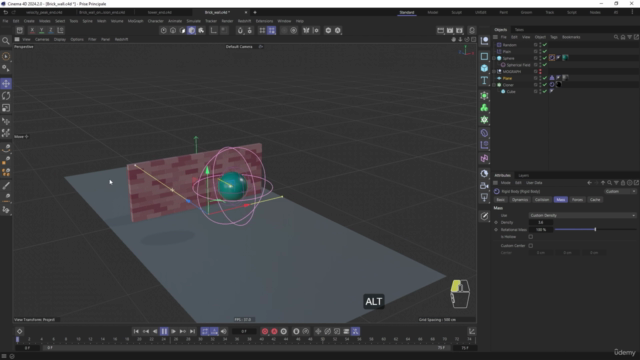Click the Rigid Body tag on Sphere row

click(x=552, y=58)
